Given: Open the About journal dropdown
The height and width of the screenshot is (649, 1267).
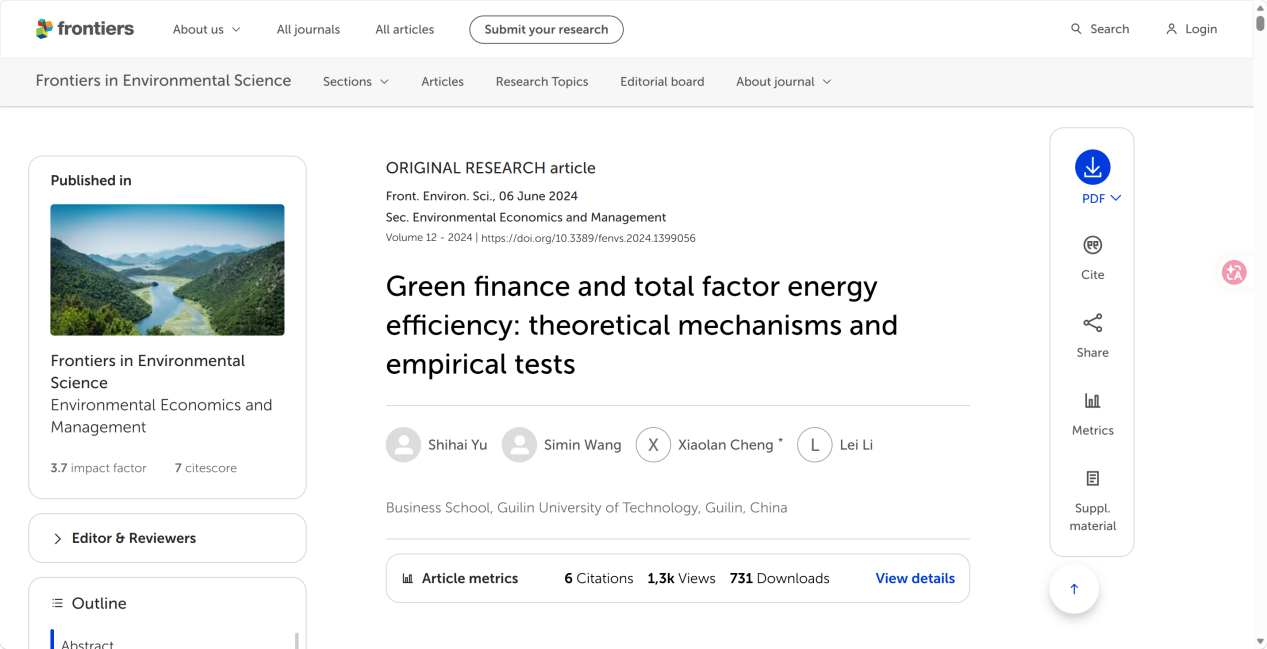Looking at the screenshot, I should click(783, 82).
